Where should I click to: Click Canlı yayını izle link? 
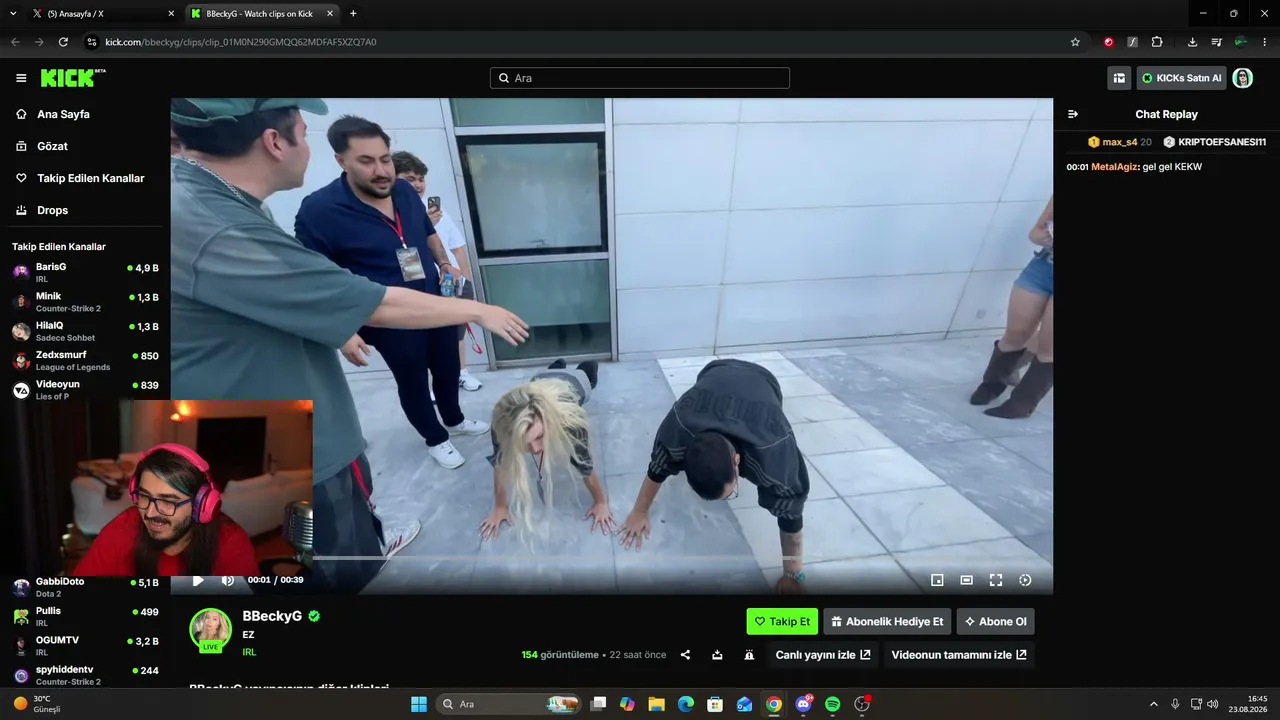(823, 655)
